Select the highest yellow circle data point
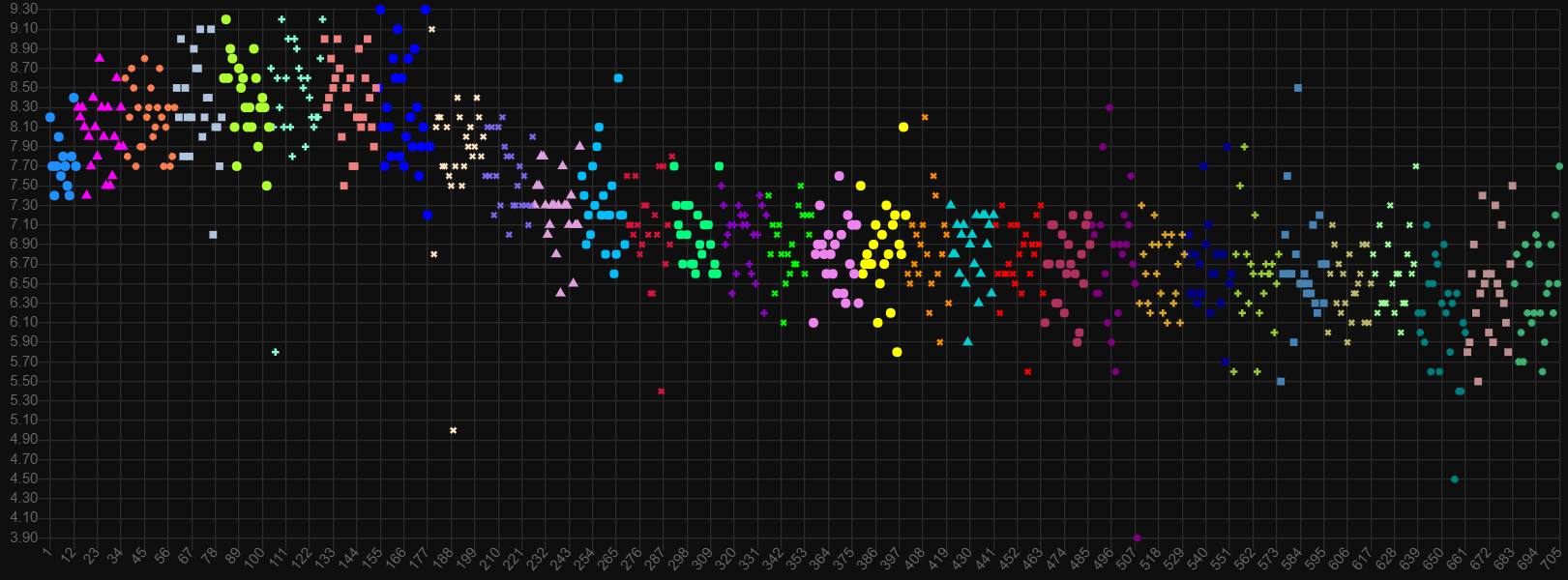This screenshot has height=580, width=1568. point(903,127)
